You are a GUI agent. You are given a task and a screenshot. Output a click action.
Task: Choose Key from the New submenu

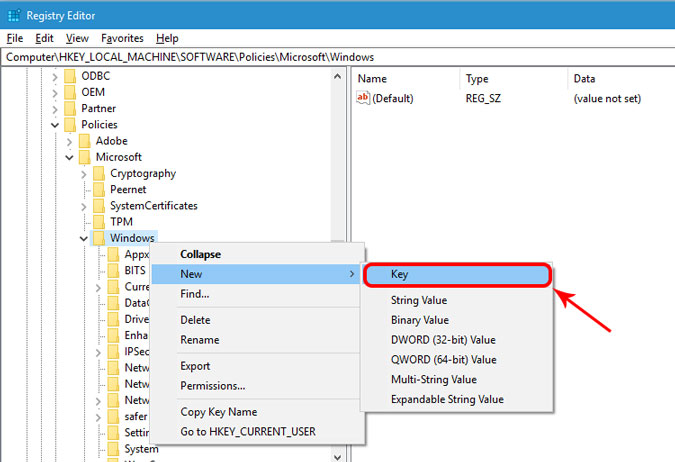tap(455, 274)
